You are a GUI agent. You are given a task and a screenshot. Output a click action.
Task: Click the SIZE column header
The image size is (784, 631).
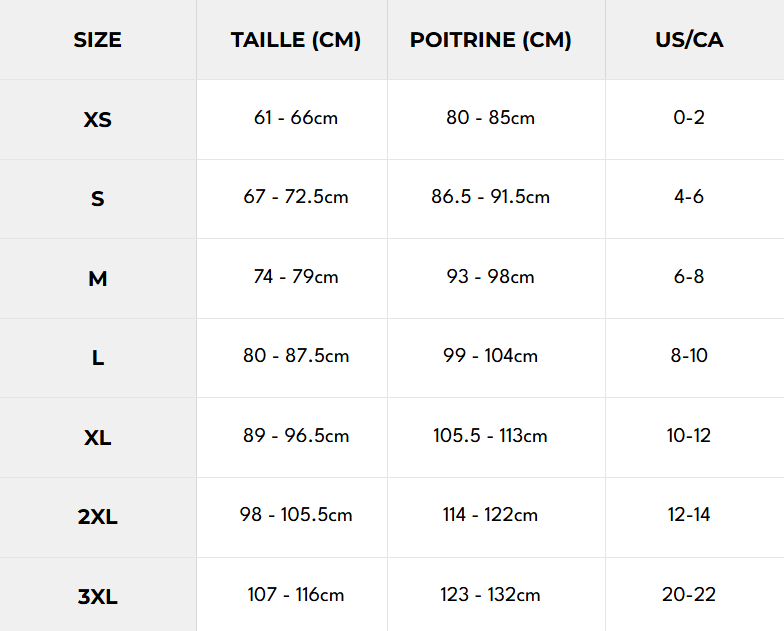pos(97,41)
